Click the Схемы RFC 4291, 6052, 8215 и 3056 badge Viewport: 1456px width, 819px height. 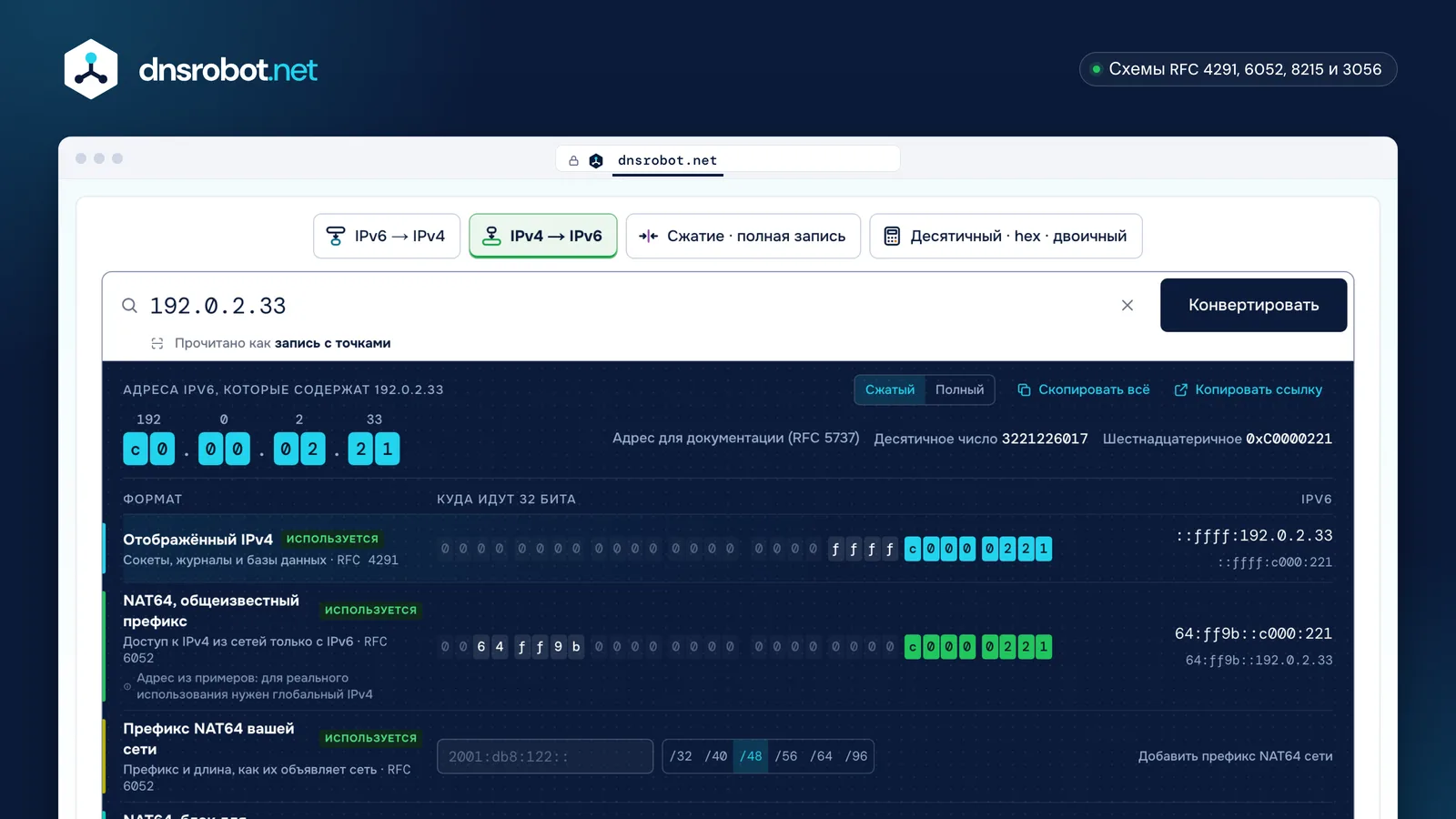click(x=1238, y=69)
